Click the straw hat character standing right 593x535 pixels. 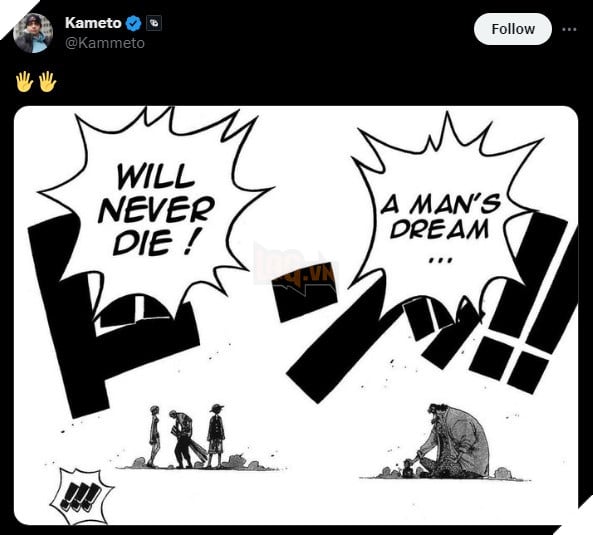(216, 436)
